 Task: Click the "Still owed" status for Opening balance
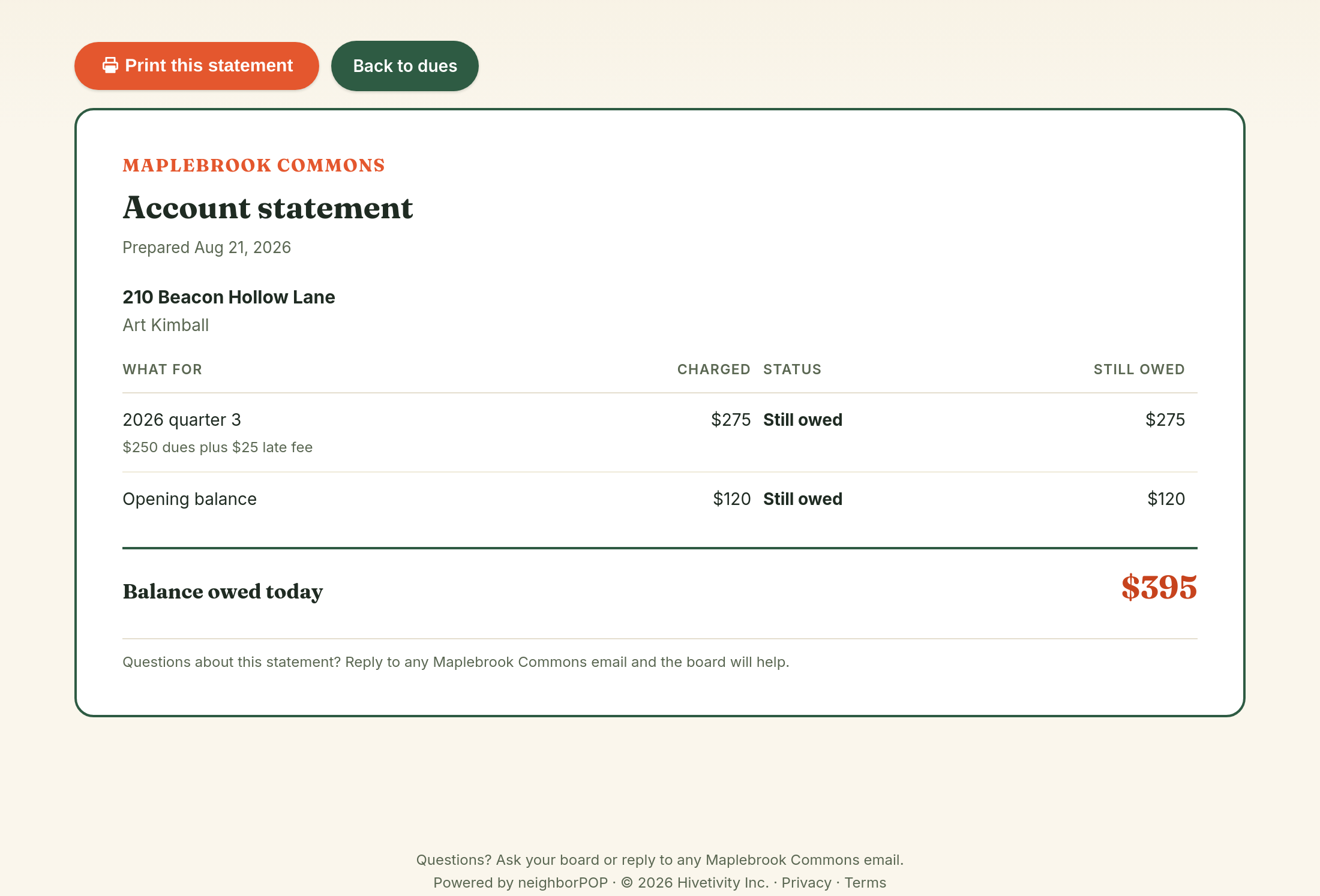point(803,499)
